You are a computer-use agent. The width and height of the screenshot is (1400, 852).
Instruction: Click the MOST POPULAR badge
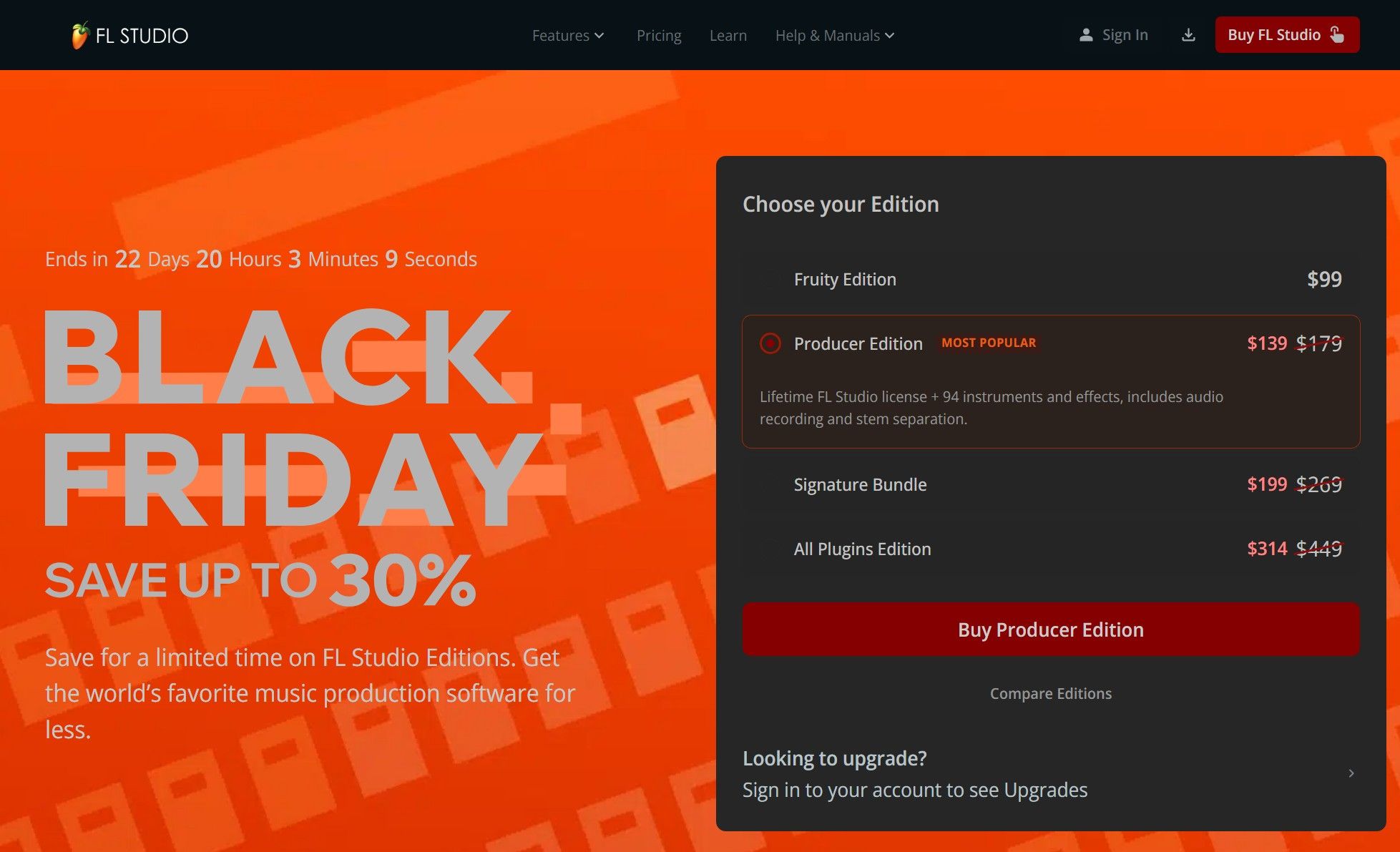pyautogui.click(x=989, y=343)
